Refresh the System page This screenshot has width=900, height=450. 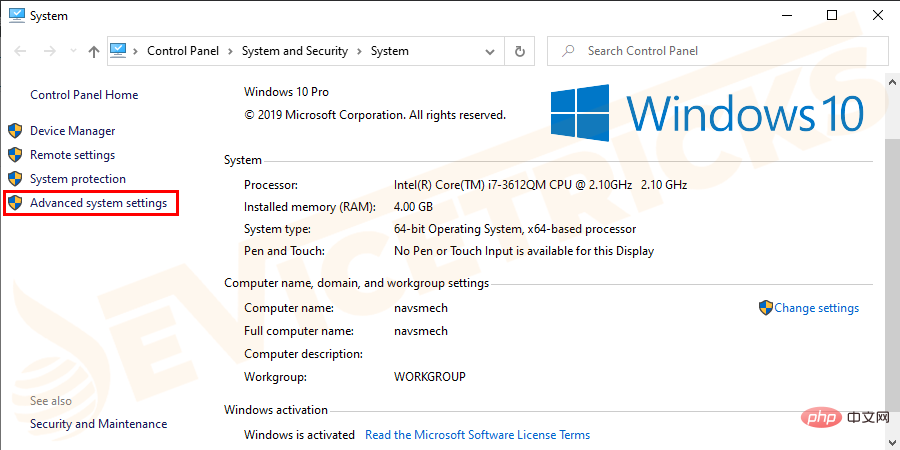(519, 51)
